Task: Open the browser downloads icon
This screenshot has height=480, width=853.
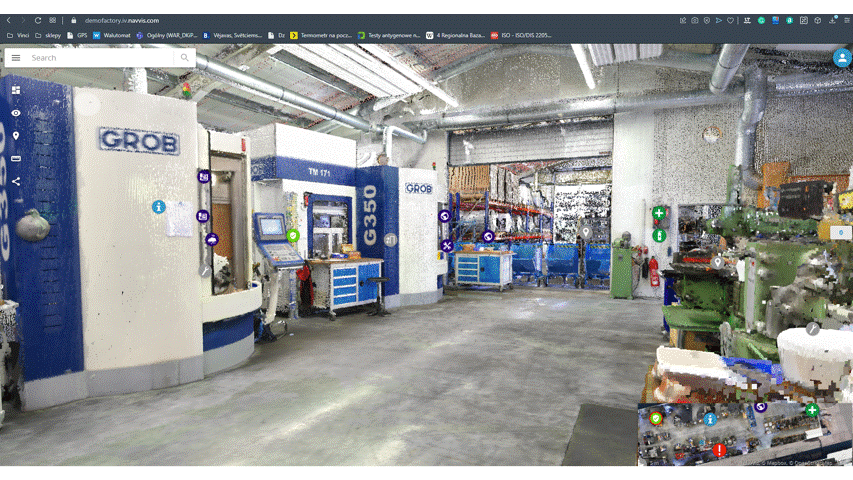Action: pyautogui.click(x=832, y=20)
